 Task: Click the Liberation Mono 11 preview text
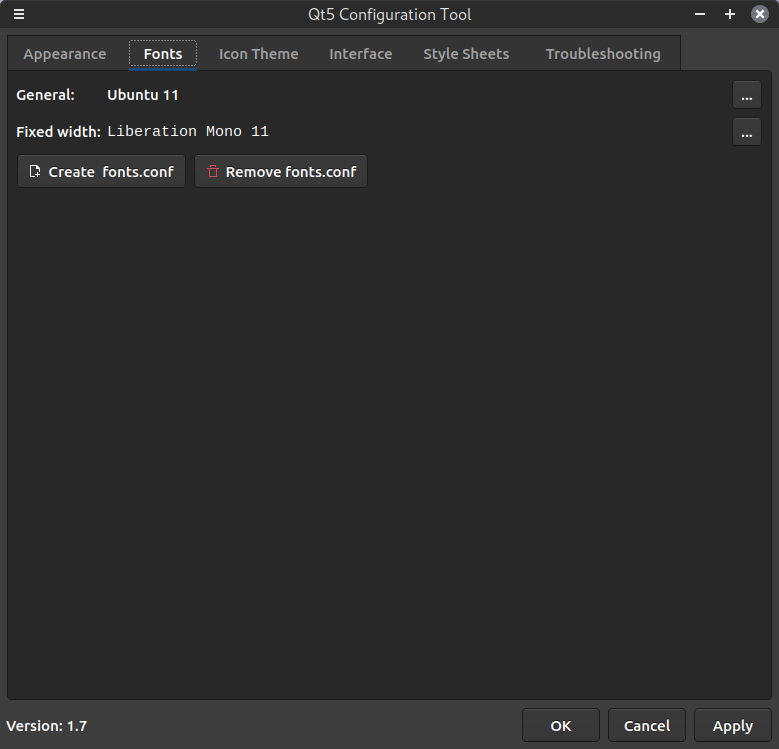pos(188,132)
